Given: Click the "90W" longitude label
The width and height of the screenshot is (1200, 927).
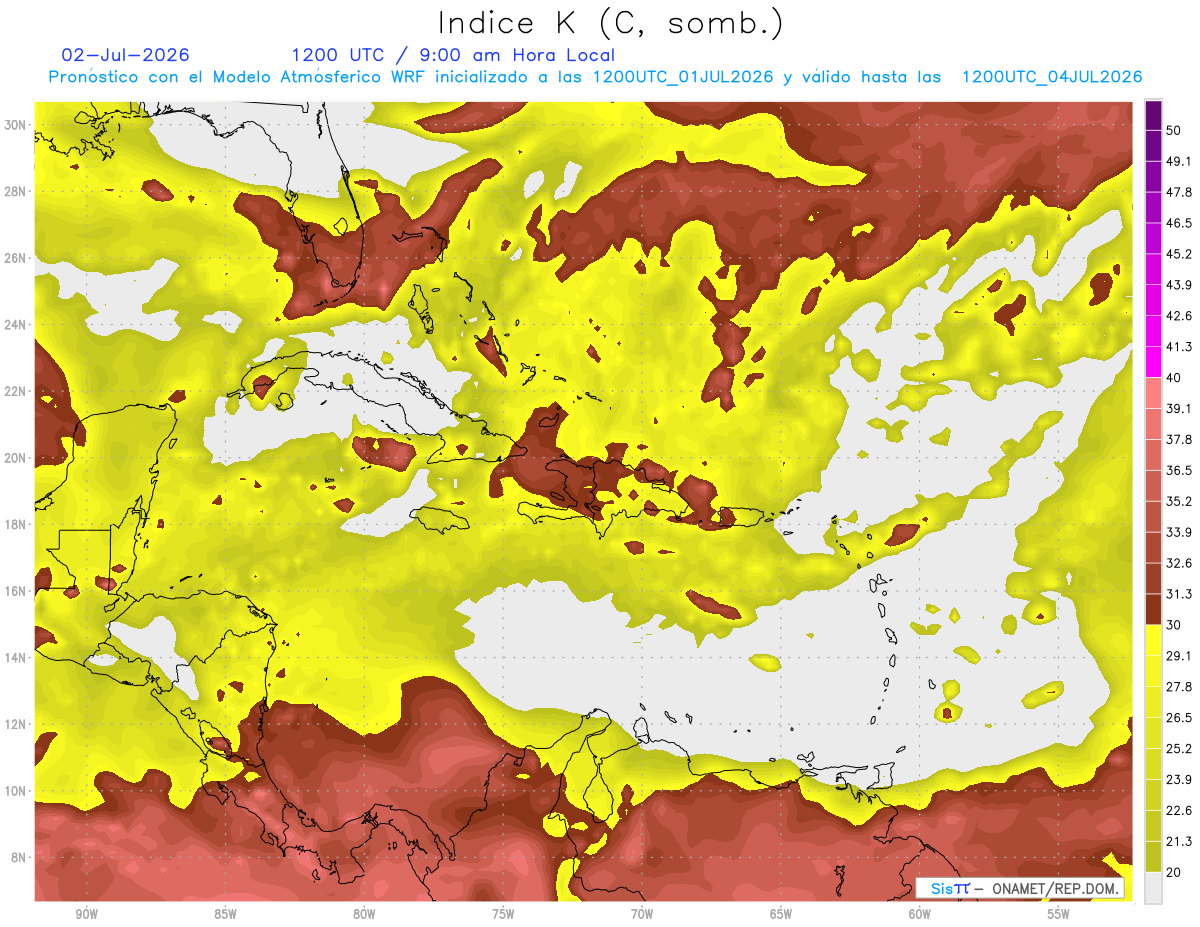Looking at the screenshot, I should click(86, 915).
